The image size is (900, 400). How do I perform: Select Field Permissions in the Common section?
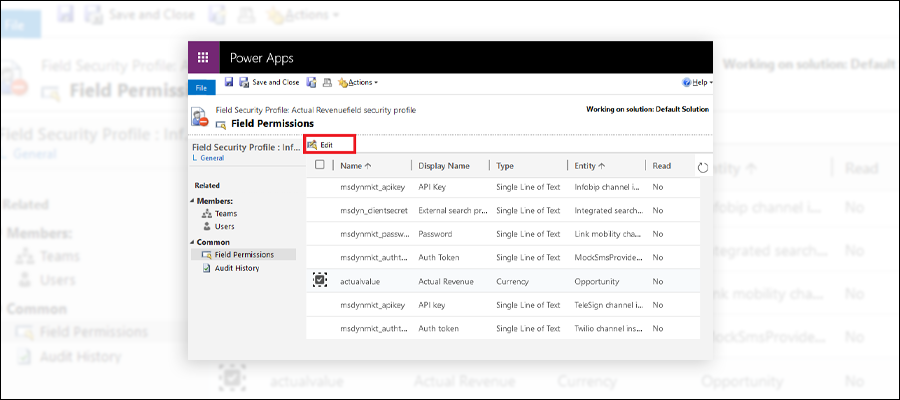[243, 254]
